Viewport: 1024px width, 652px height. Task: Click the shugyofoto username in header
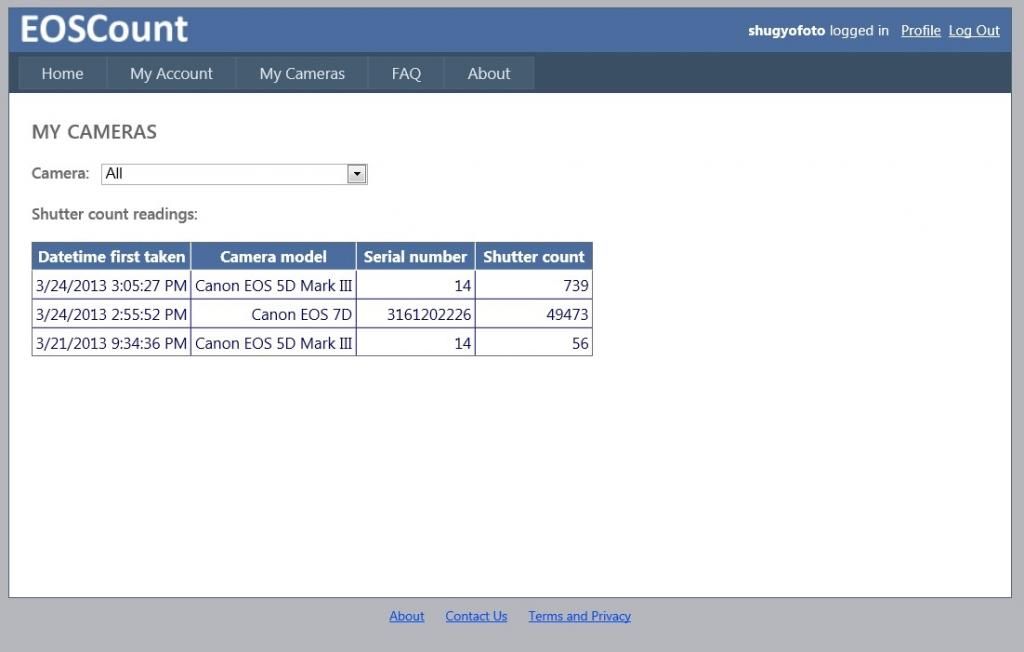[786, 31]
